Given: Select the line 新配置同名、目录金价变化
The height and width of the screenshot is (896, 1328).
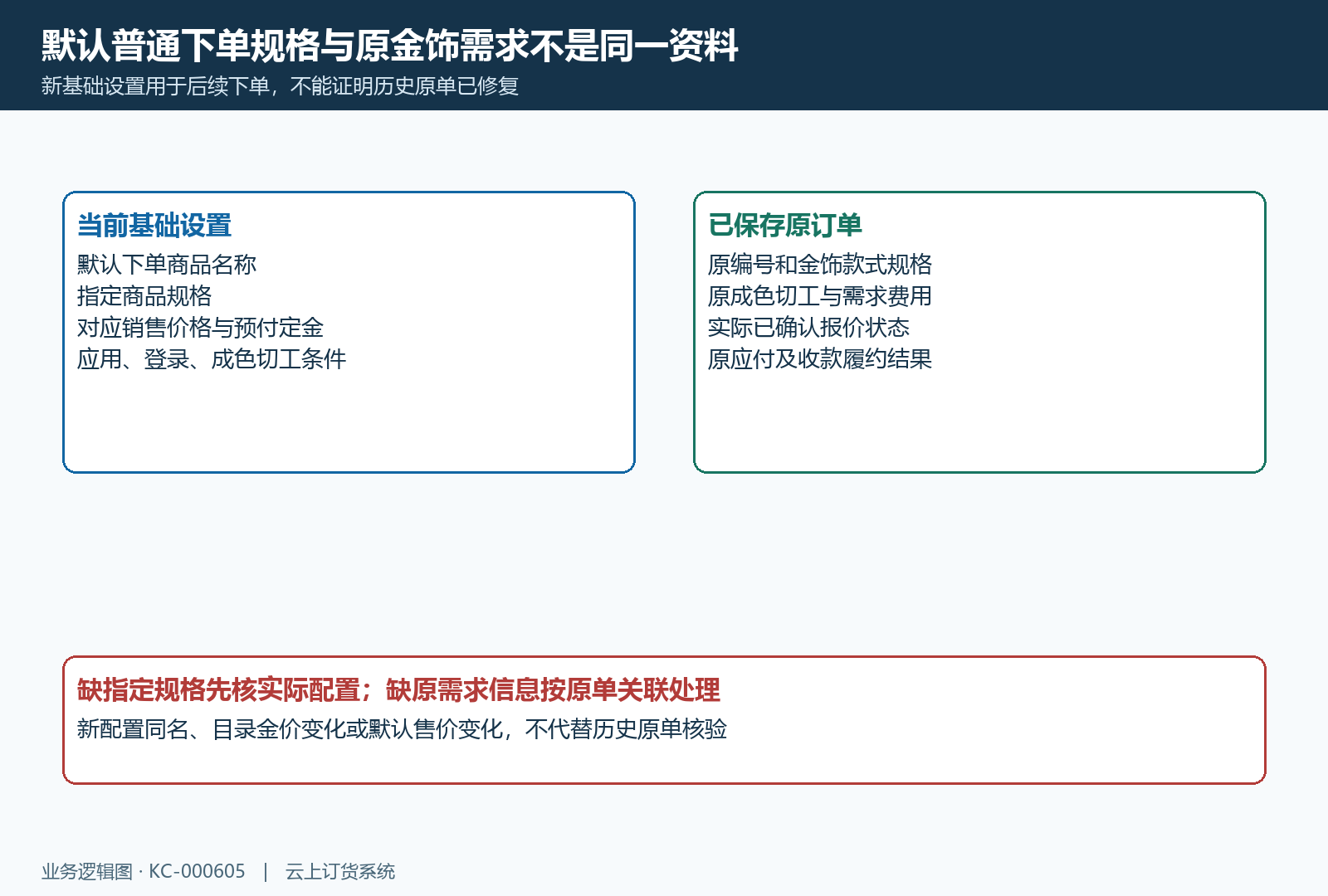Looking at the screenshot, I should (x=212, y=729).
